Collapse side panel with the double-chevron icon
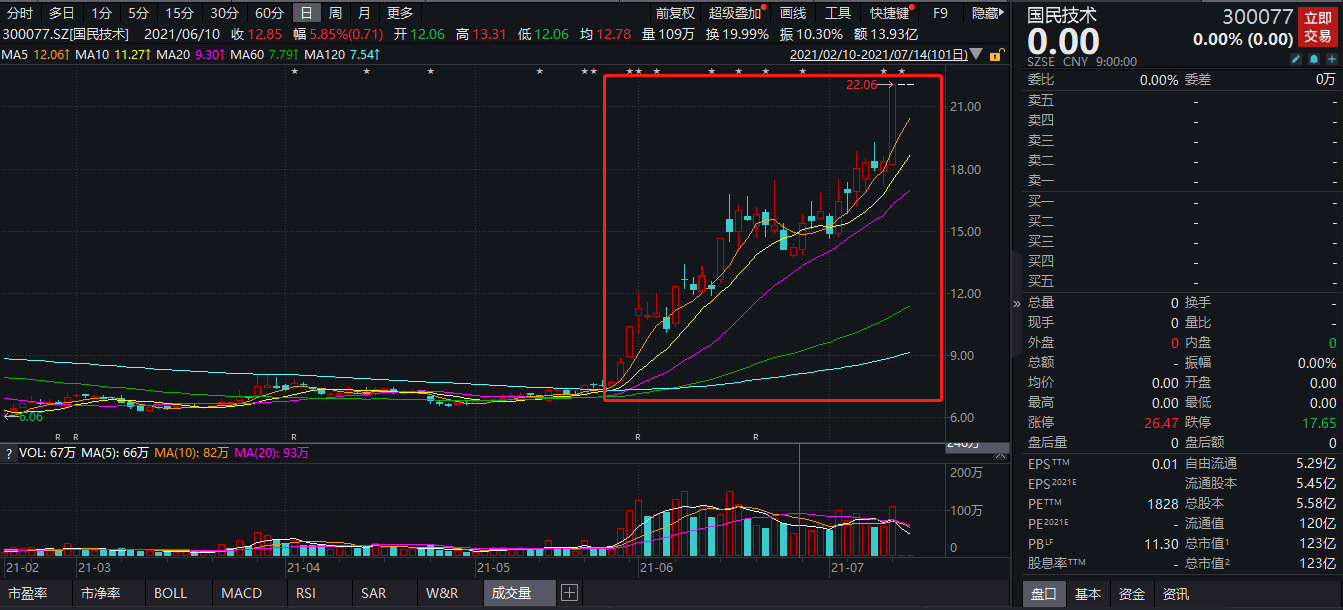 (1017, 303)
